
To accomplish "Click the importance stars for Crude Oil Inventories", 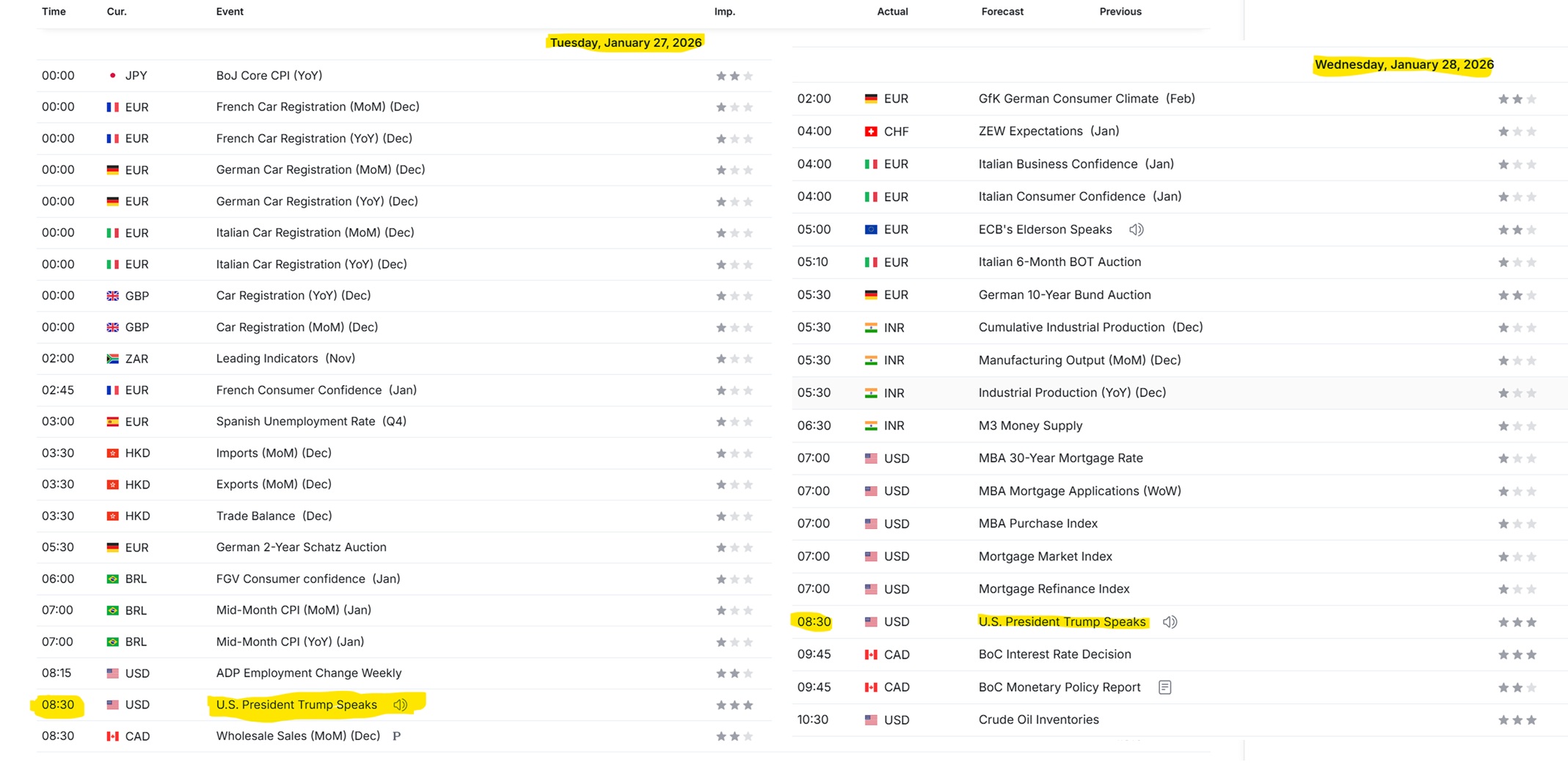I will point(1517,720).
